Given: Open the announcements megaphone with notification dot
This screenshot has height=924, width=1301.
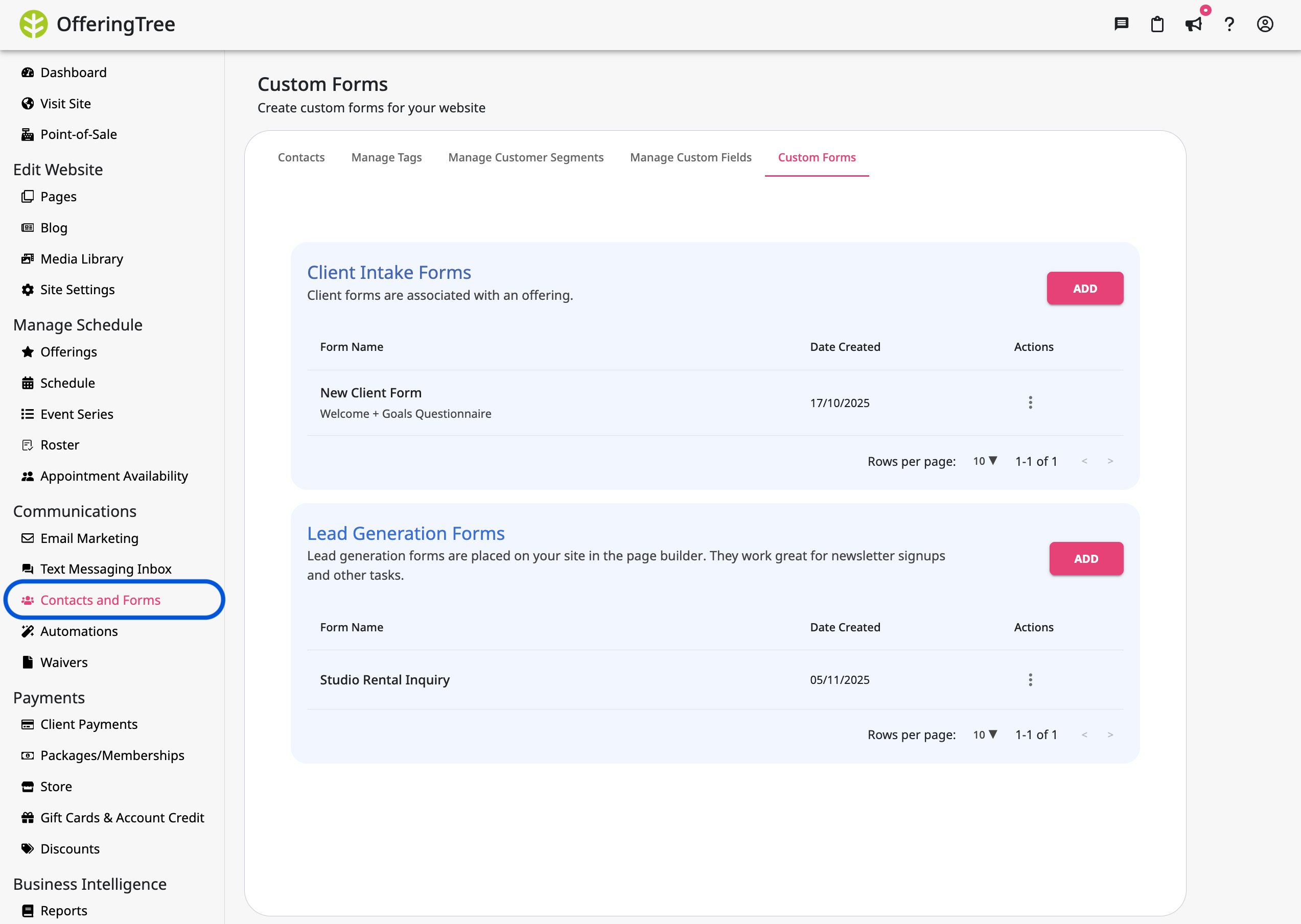Looking at the screenshot, I should (1194, 24).
